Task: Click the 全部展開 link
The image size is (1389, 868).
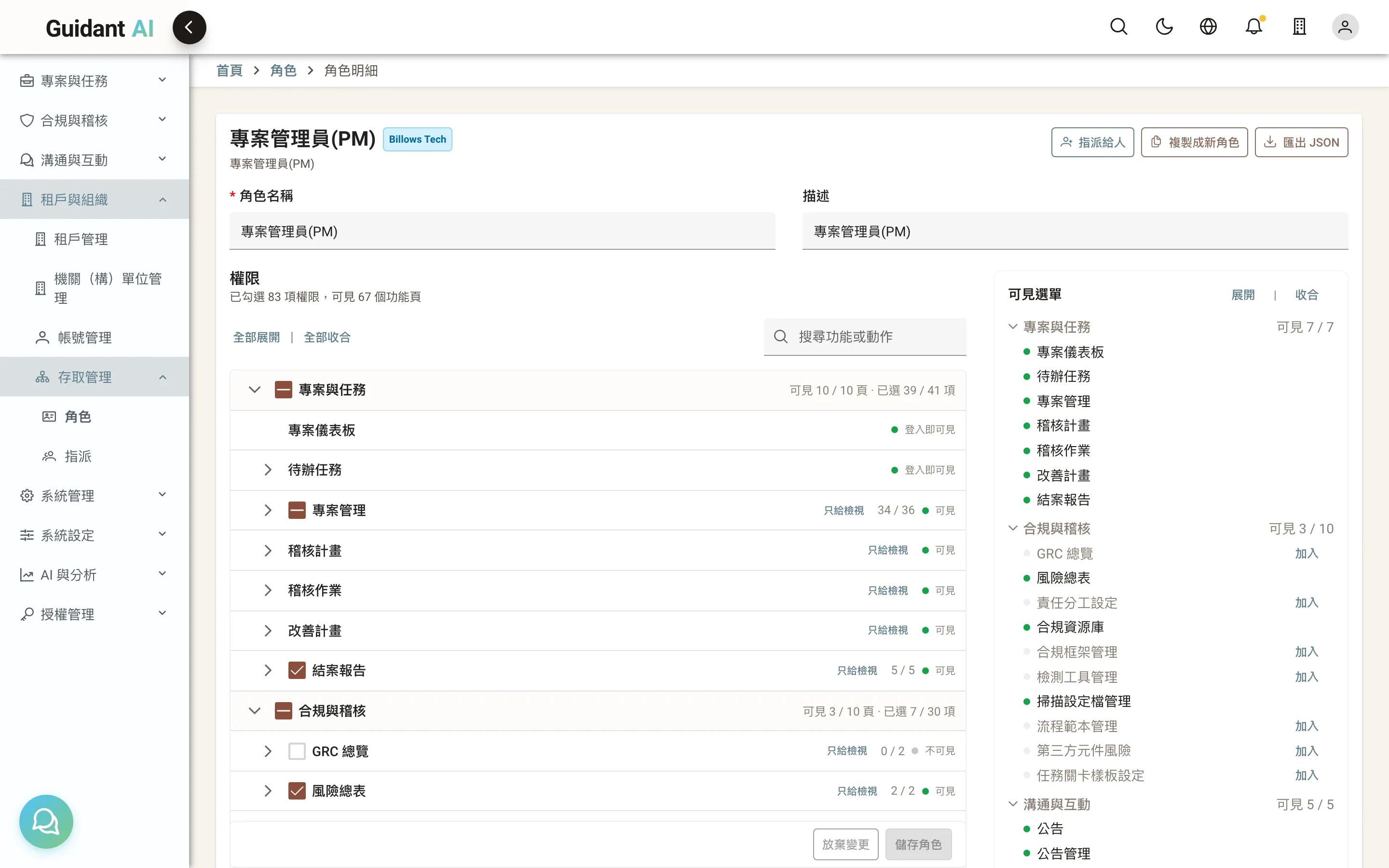Action: pyautogui.click(x=257, y=337)
